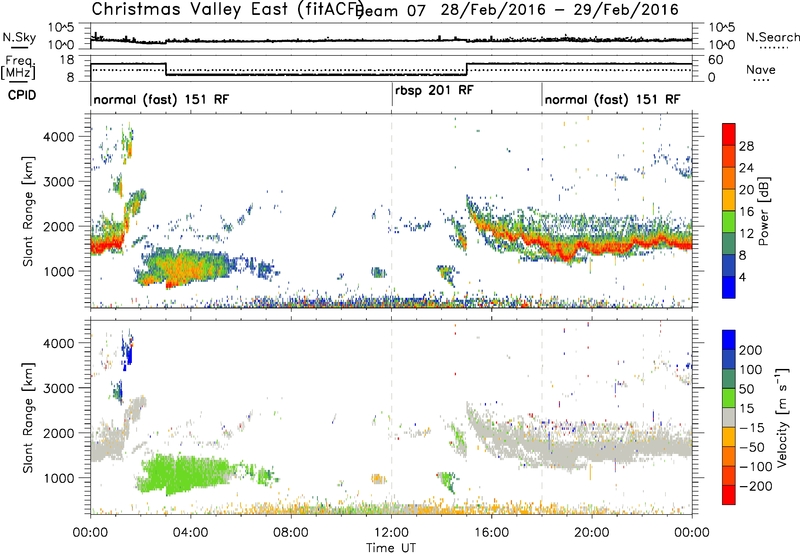The height and width of the screenshot is (554, 800).
Task: Select the "CPID" row label
Action: 22,95
